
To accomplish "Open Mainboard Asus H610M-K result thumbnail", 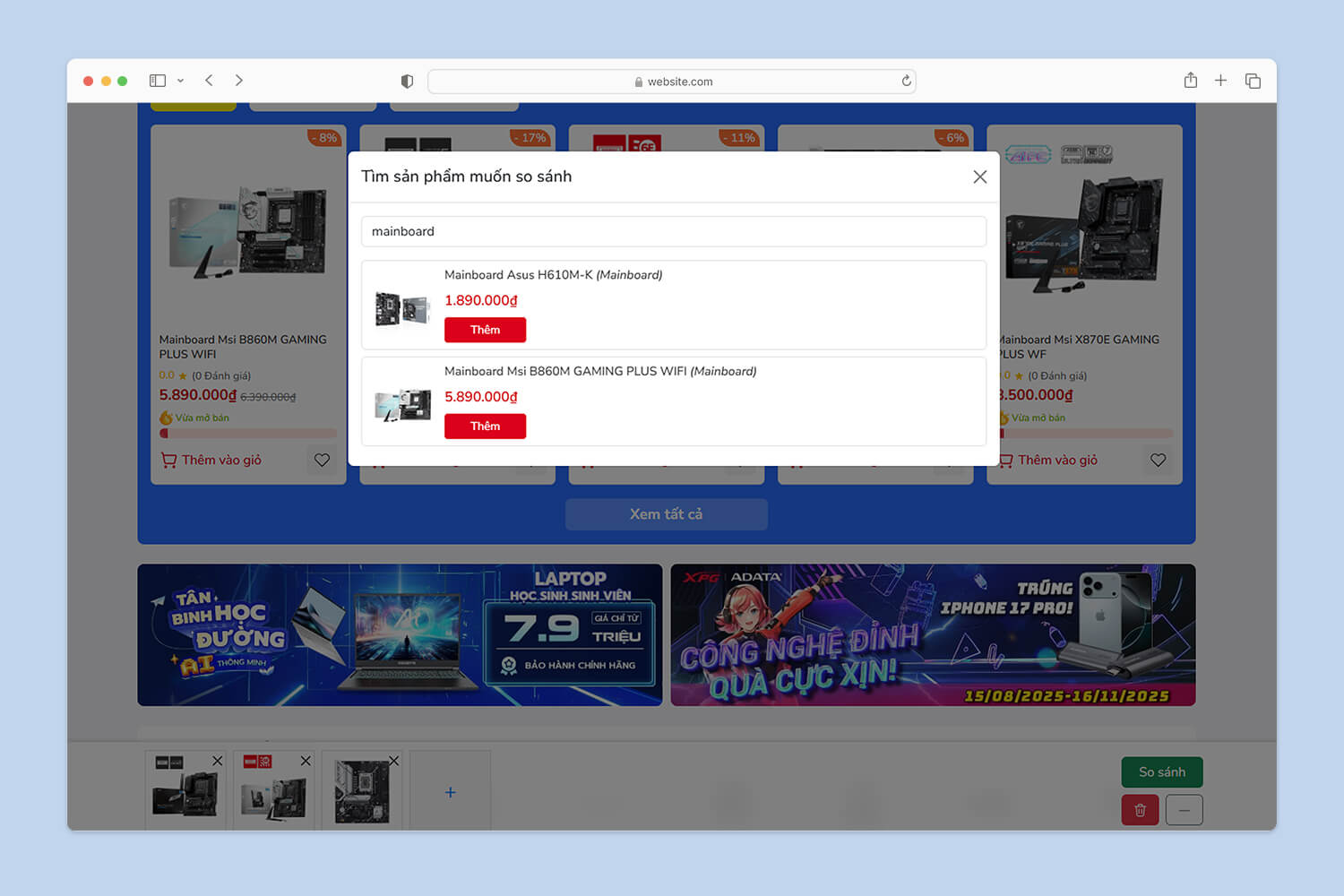I will point(402,309).
